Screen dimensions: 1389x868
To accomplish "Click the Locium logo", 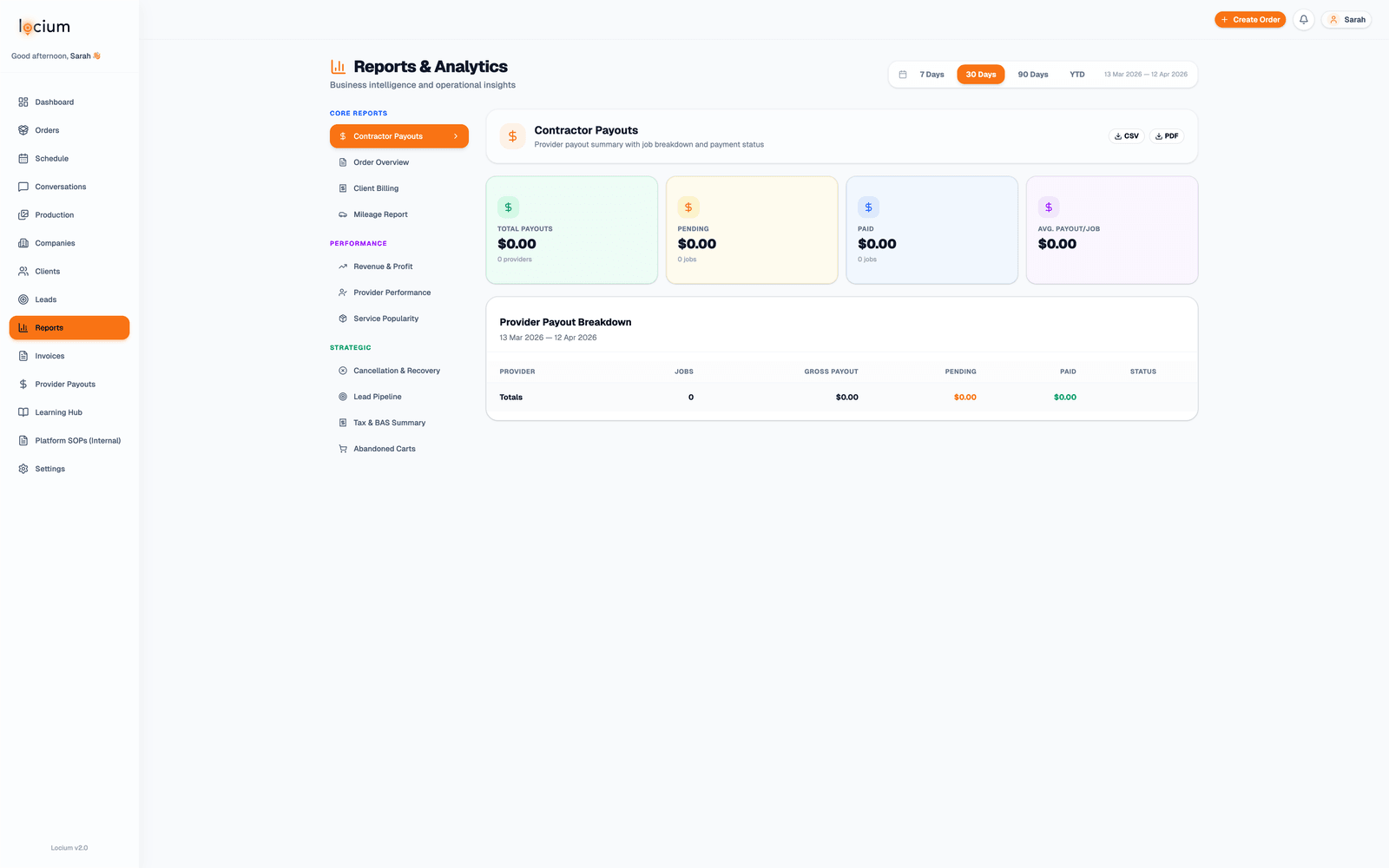I will click(44, 27).
